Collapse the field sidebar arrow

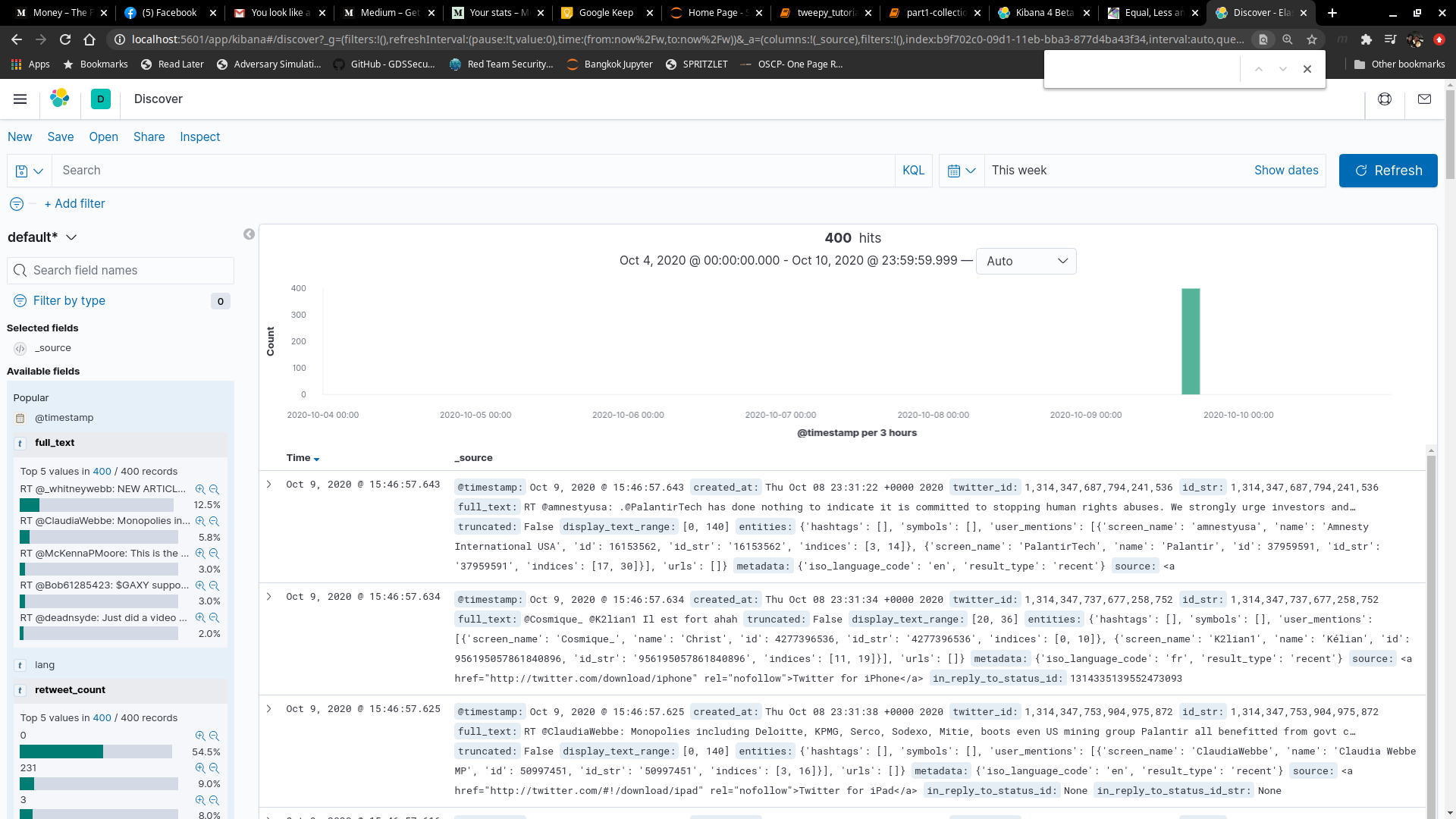coord(249,234)
